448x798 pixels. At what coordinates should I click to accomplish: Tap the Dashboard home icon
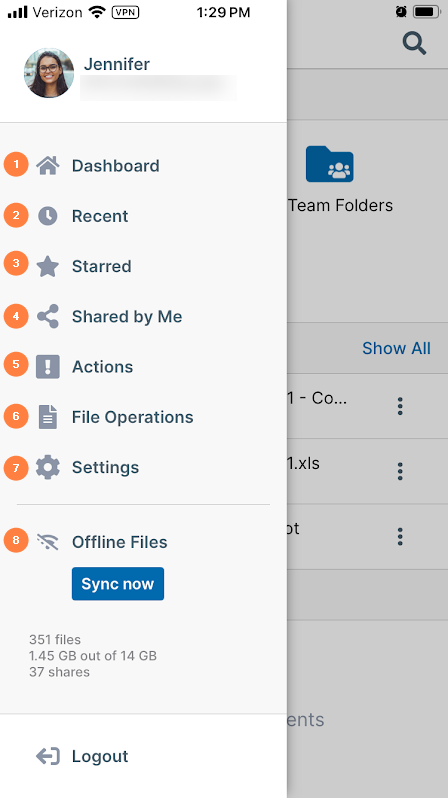[48, 165]
